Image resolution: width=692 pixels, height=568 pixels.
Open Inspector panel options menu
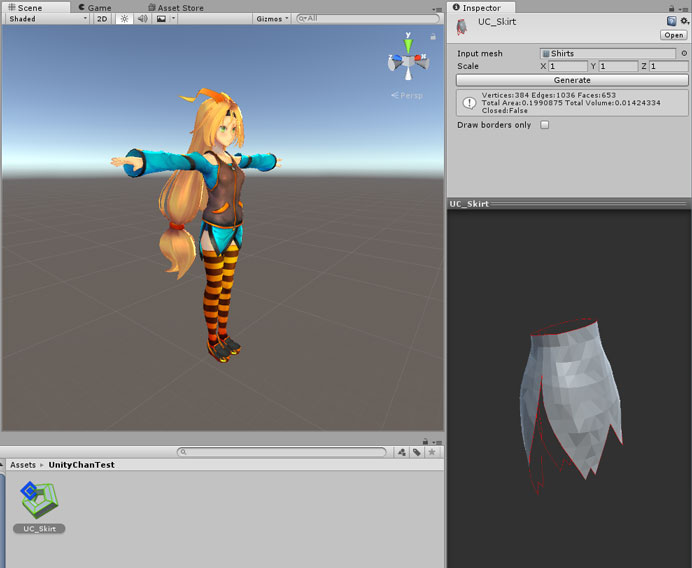coord(683,9)
